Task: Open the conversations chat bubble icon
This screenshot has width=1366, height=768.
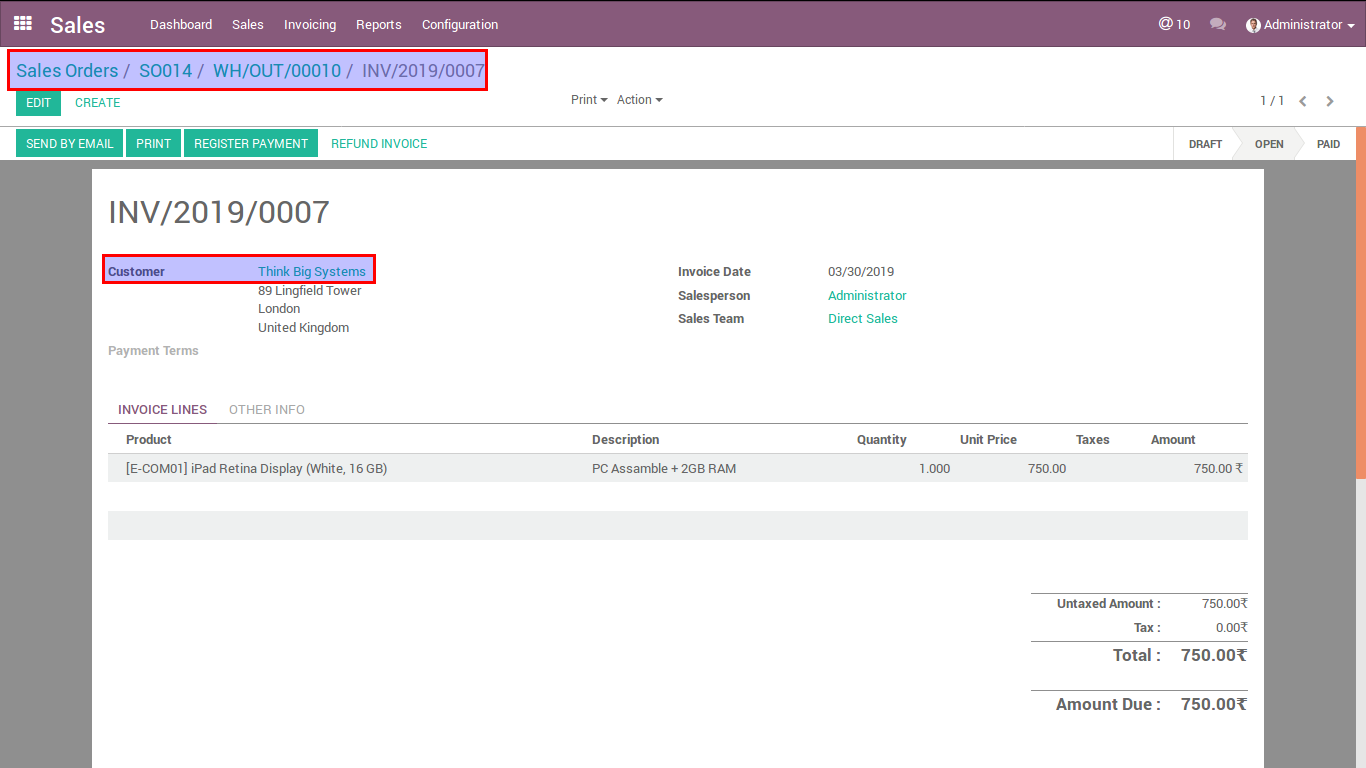Action: click(x=1217, y=24)
